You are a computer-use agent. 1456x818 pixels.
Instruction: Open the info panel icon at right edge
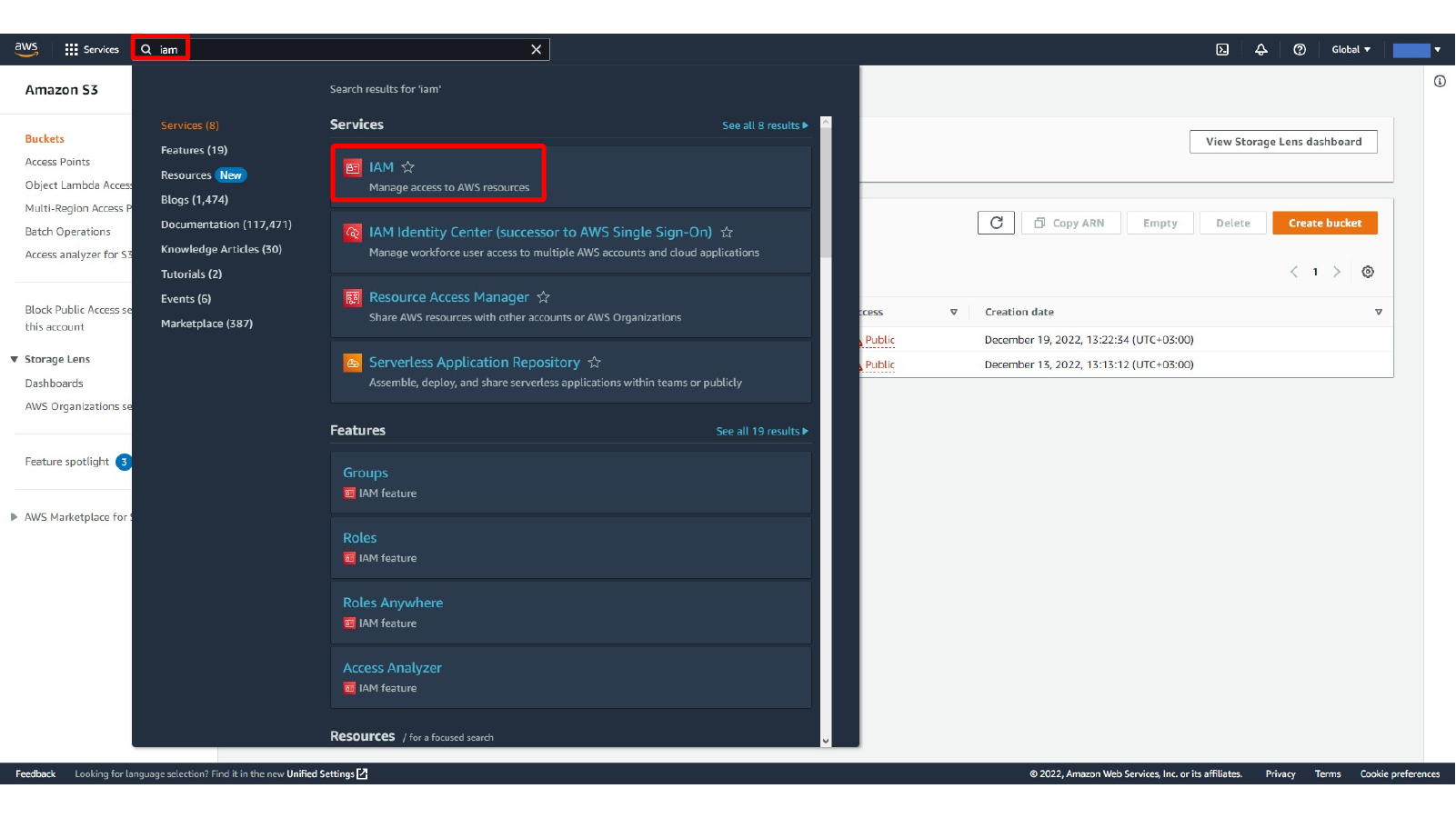click(x=1440, y=81)
